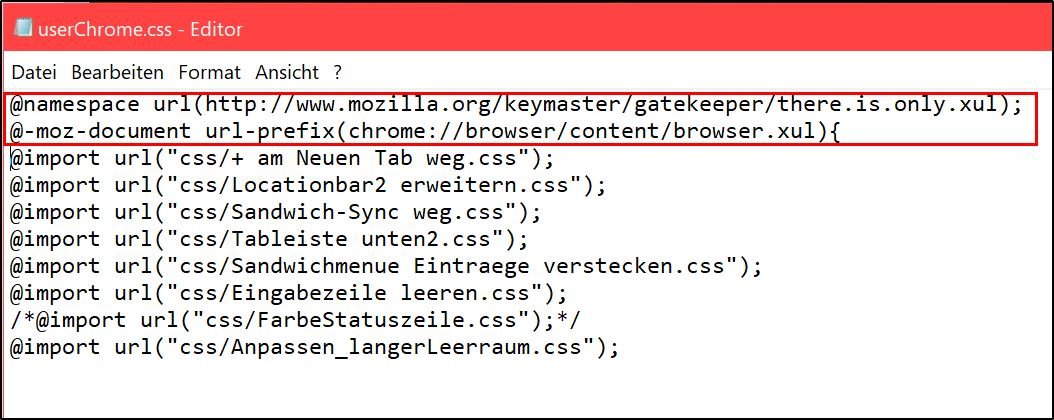The width and height of the screenshot is (1054, 420).
Task: Open the Bearbeiten menu
Action: point(117,73)
